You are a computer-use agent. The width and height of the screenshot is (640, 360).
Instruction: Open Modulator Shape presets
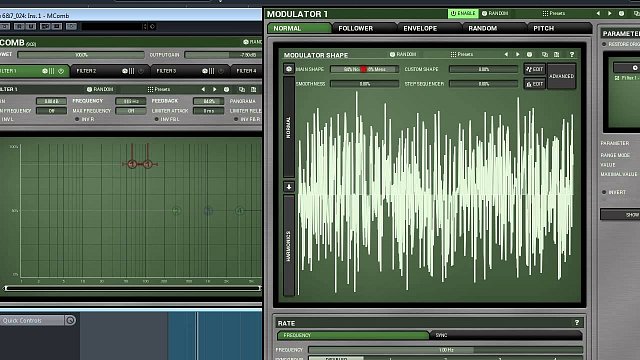click(x=462, y=54)
